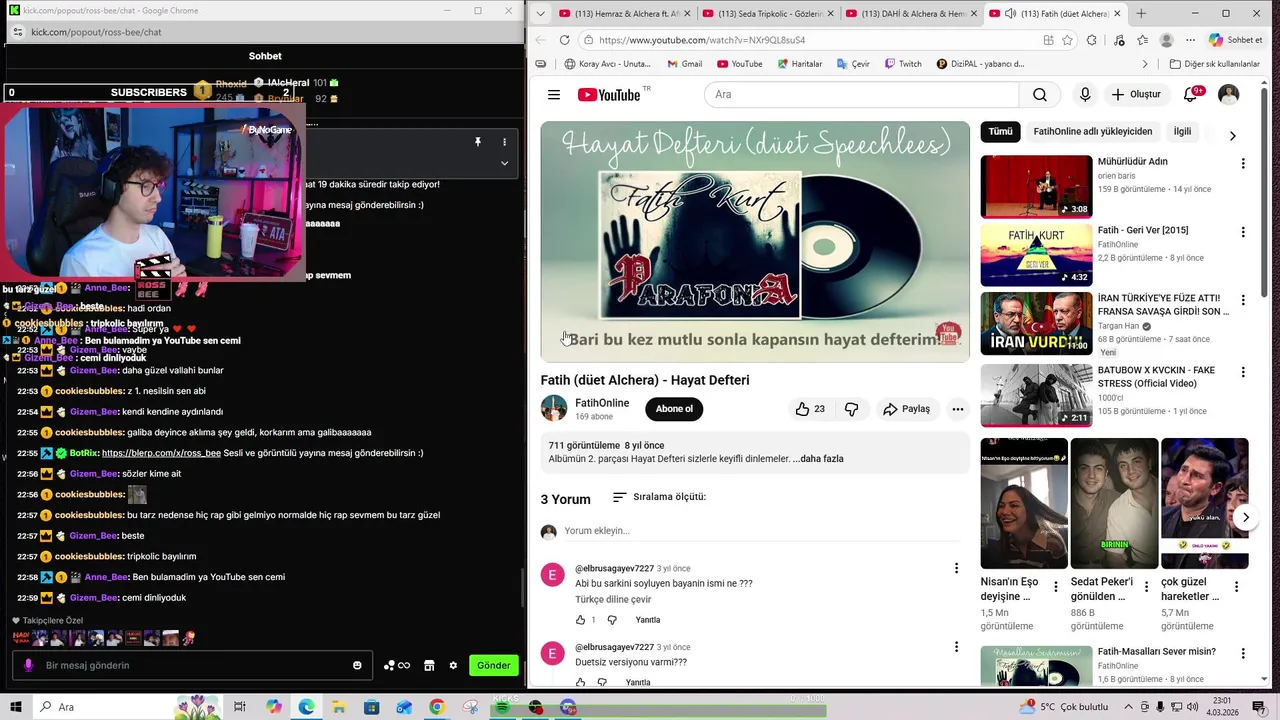Open the Gmail bookmark
Image resolution: width=1280 pixels, height=720 pixels.
click(x=684, y=64)
